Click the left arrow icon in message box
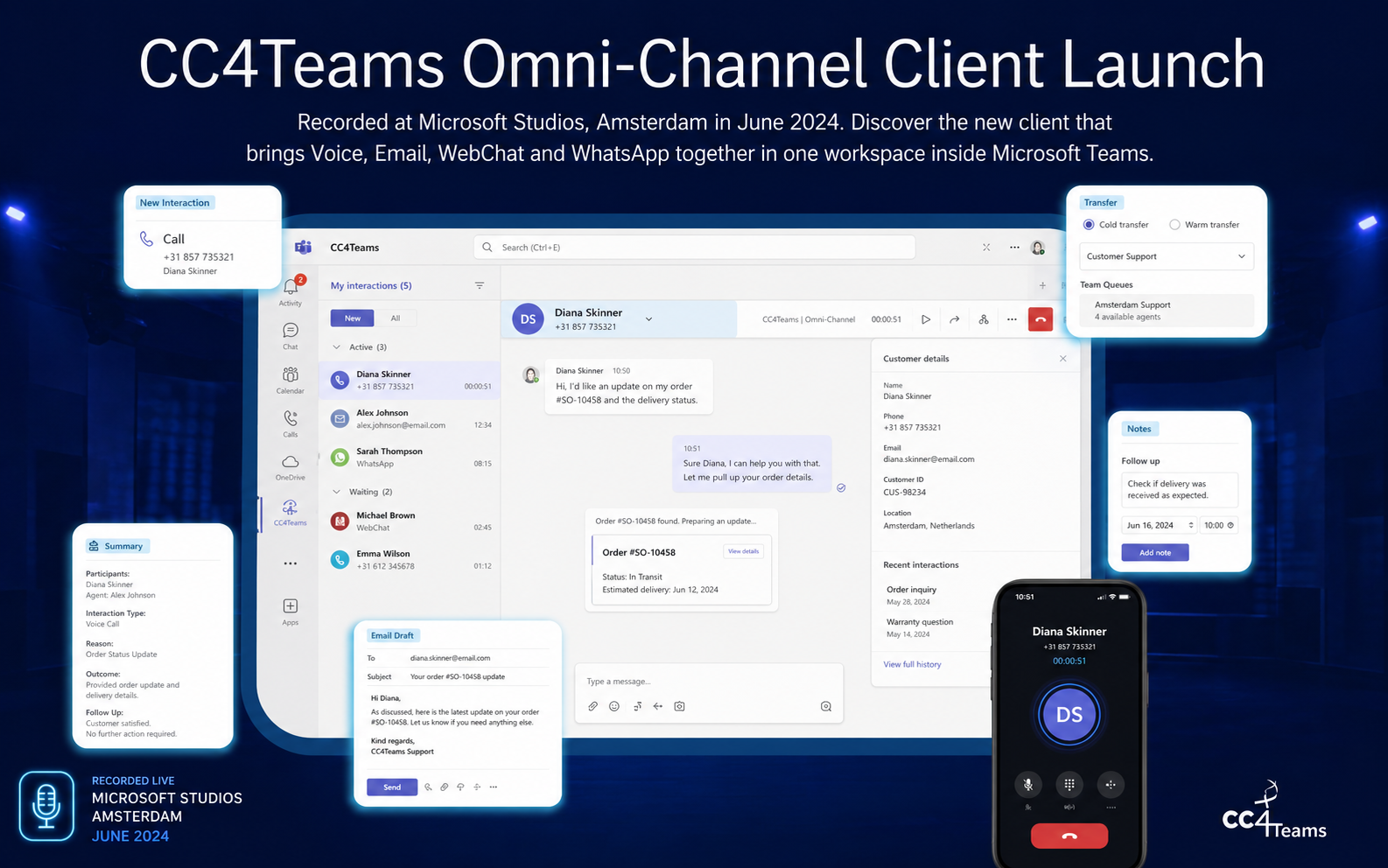Screen dimensions: 1388x868 [658, 706]
